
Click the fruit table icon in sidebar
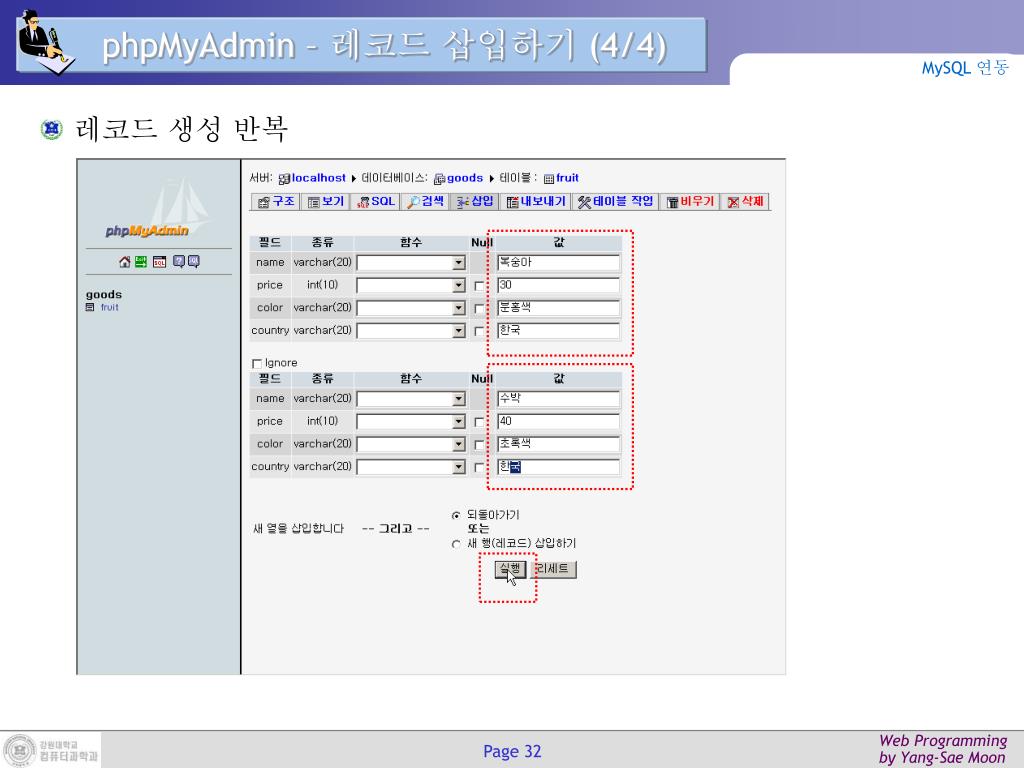(90, 308)
